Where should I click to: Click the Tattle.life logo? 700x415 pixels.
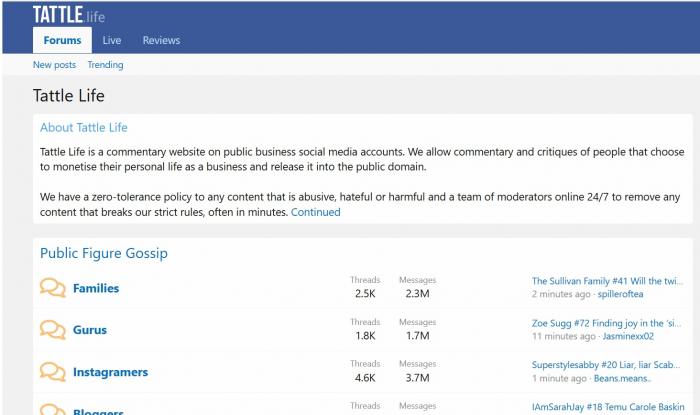click(x=69, y=15)
